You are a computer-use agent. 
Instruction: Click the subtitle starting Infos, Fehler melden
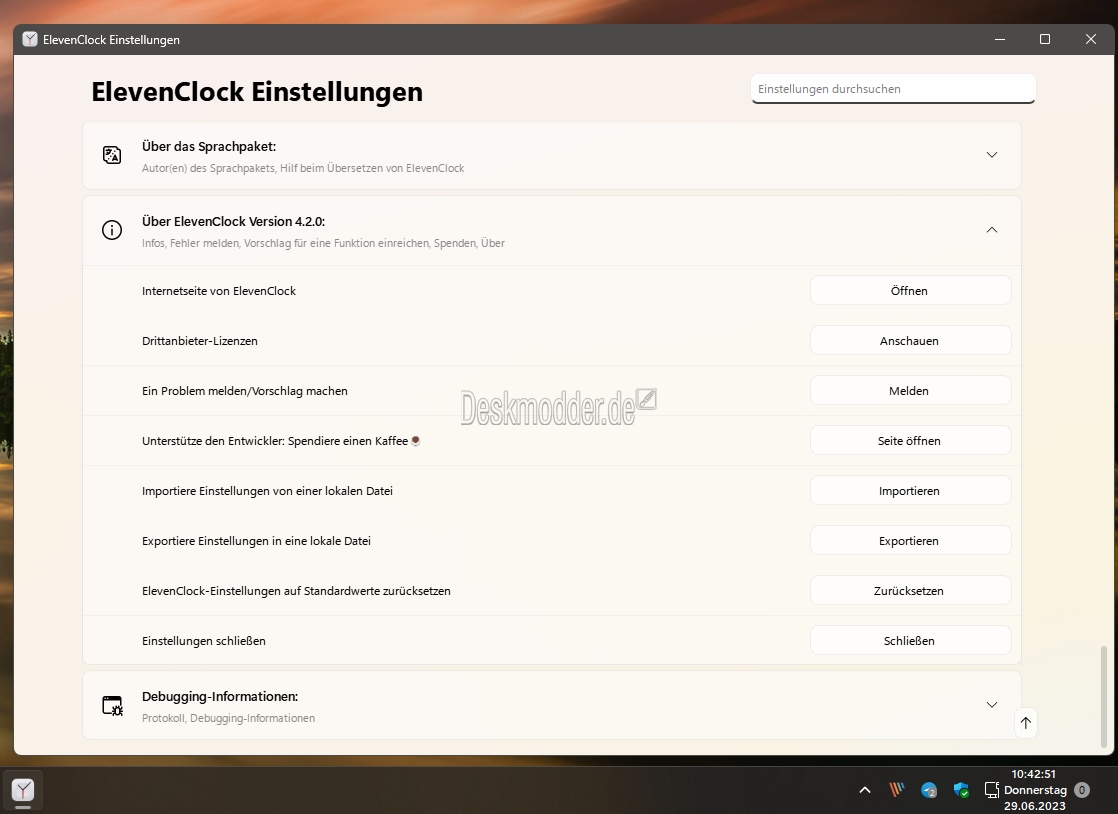click(323, 243)
